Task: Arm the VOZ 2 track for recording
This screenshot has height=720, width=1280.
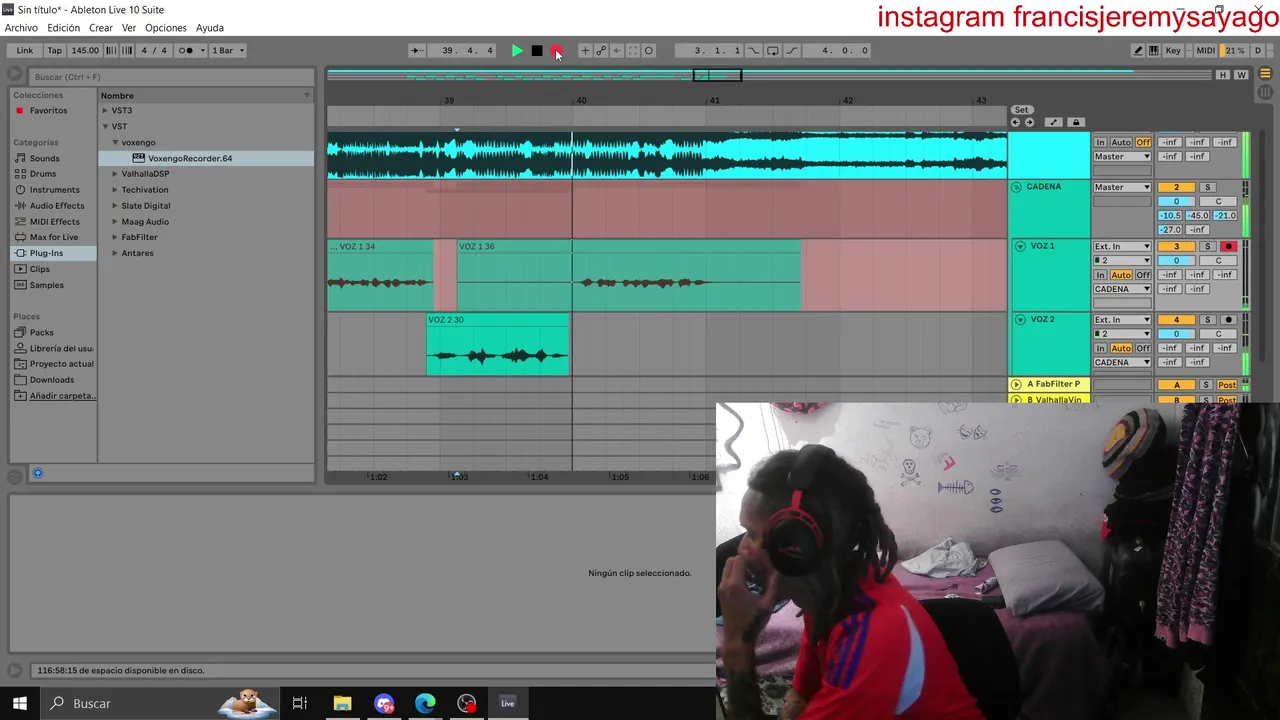Action: click(x=1229, y=320)
